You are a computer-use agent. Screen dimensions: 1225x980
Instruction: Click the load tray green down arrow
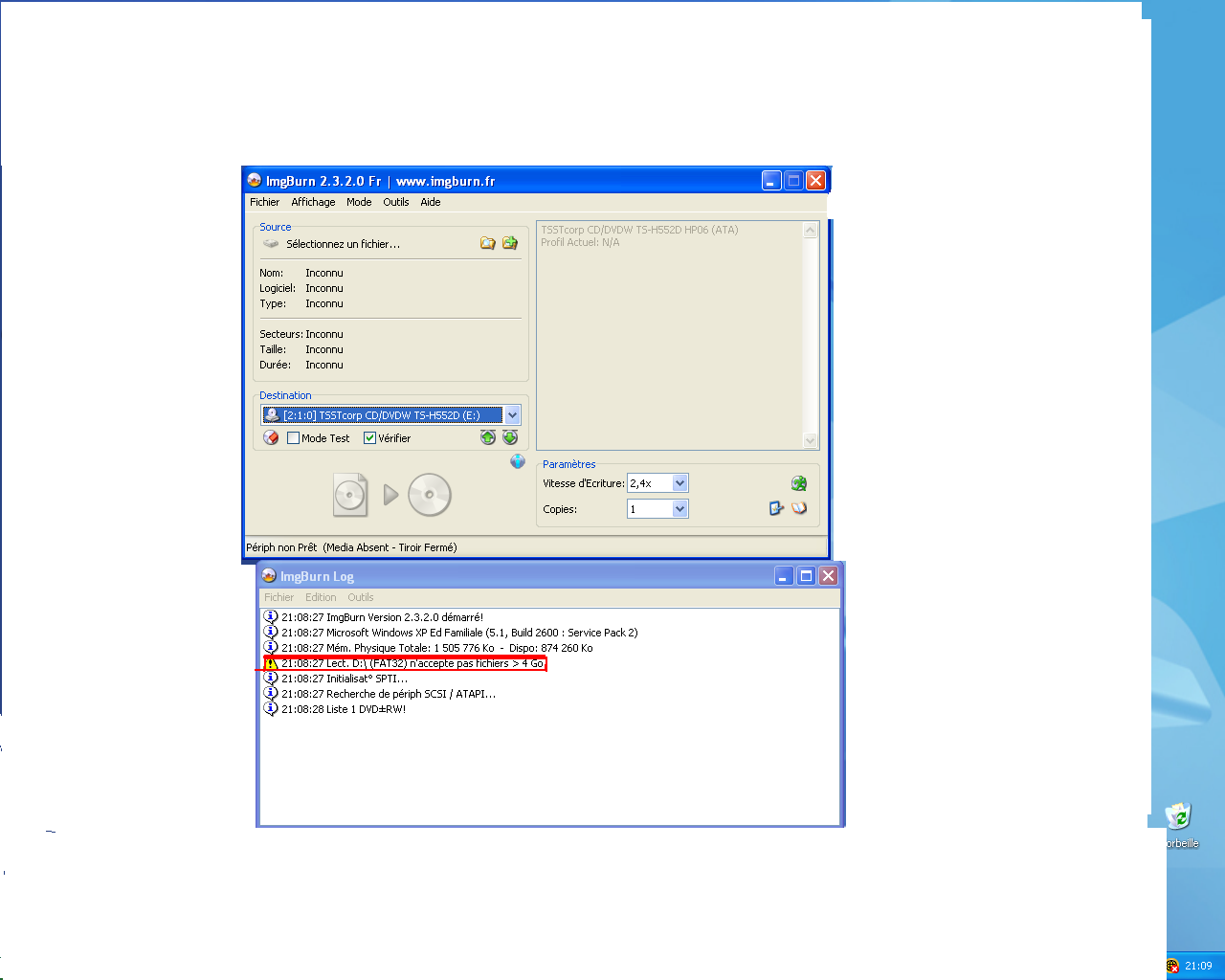pyautogui.click(x=510, y=437)
